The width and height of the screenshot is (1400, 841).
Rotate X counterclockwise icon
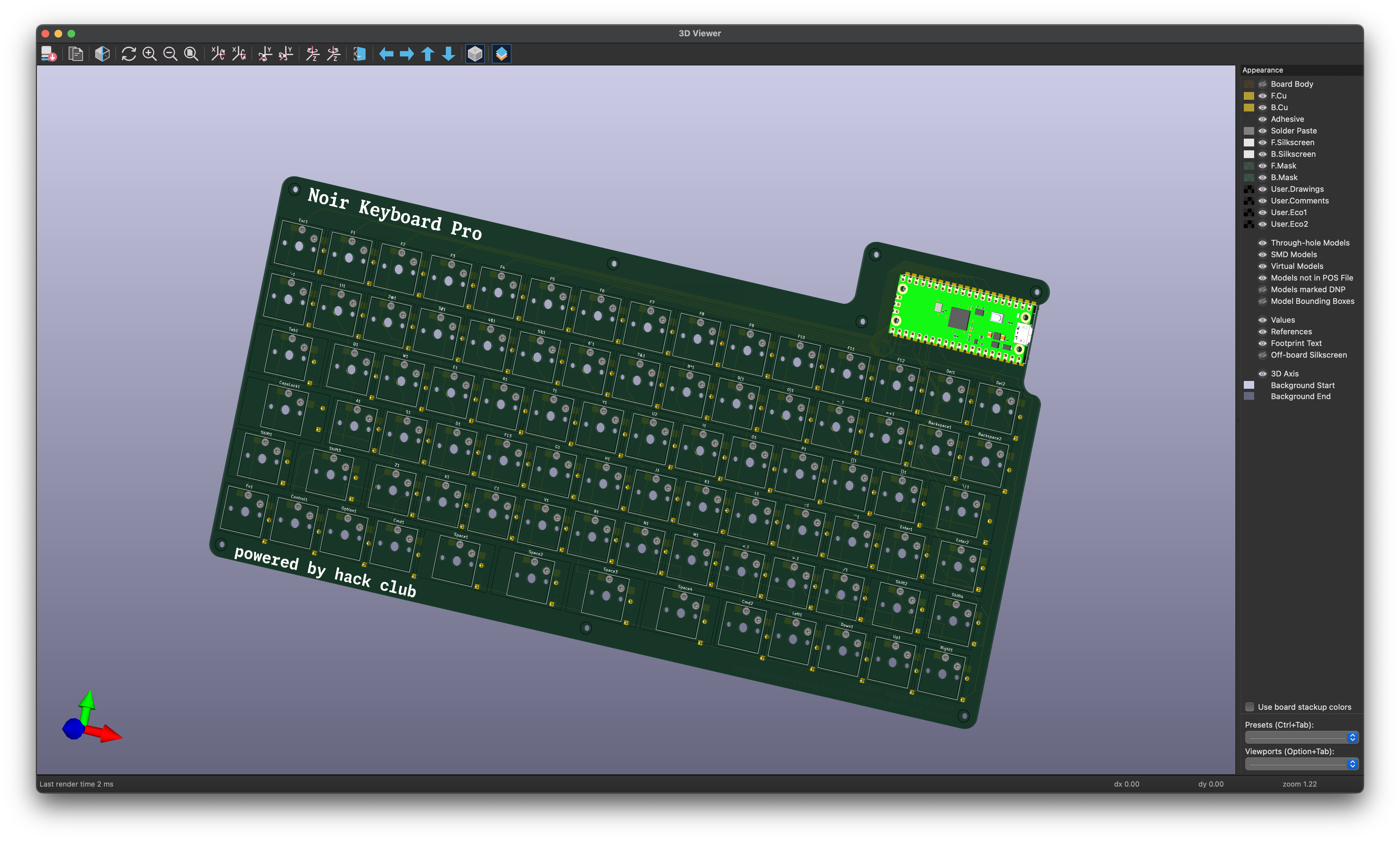pos(239,54)
